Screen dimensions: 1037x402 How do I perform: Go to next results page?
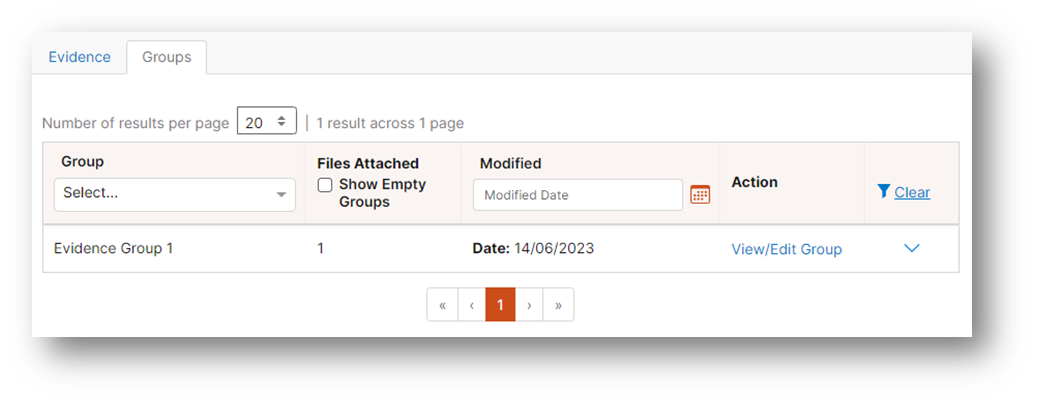(529, 305)
